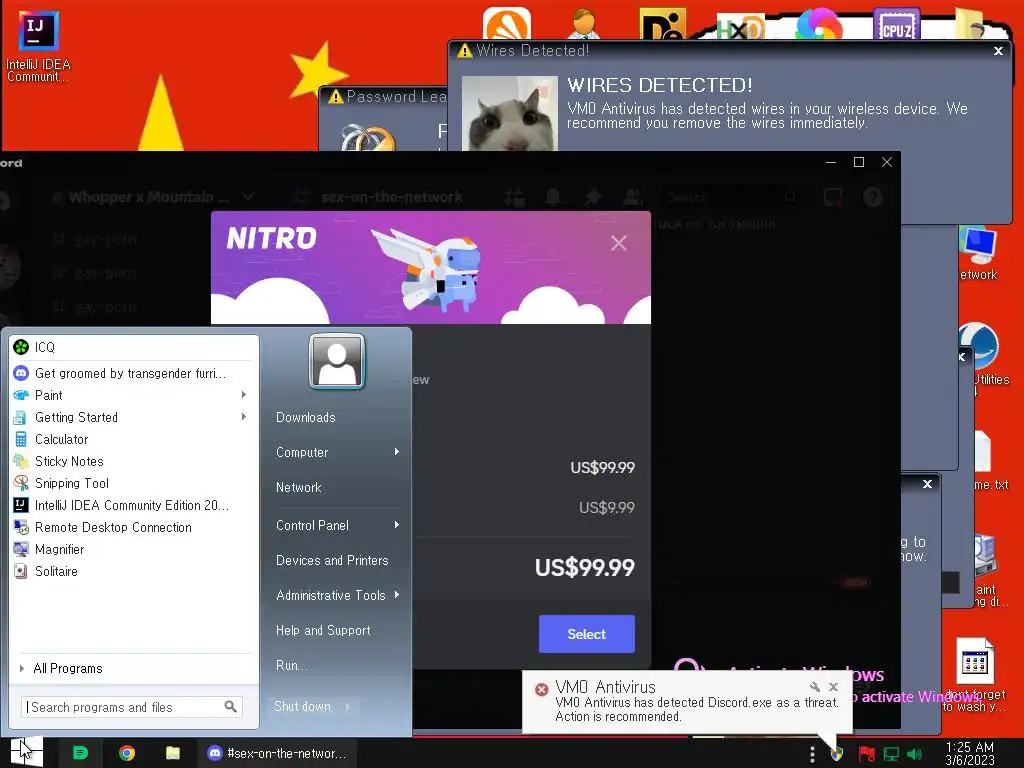
Task: Click the volume speaker tray icon
Action: [x=914, y=754]
